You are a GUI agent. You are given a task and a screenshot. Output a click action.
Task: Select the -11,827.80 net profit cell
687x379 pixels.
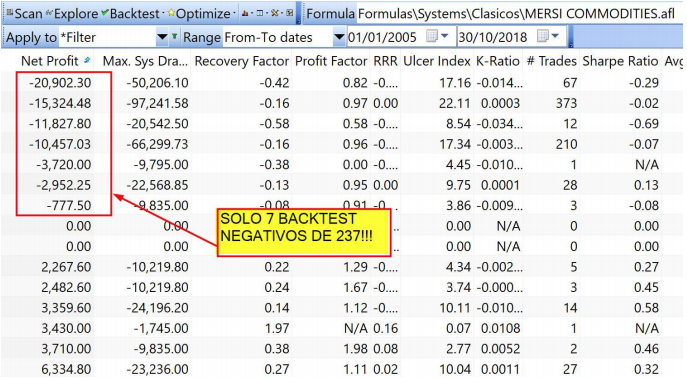point(60,124)
